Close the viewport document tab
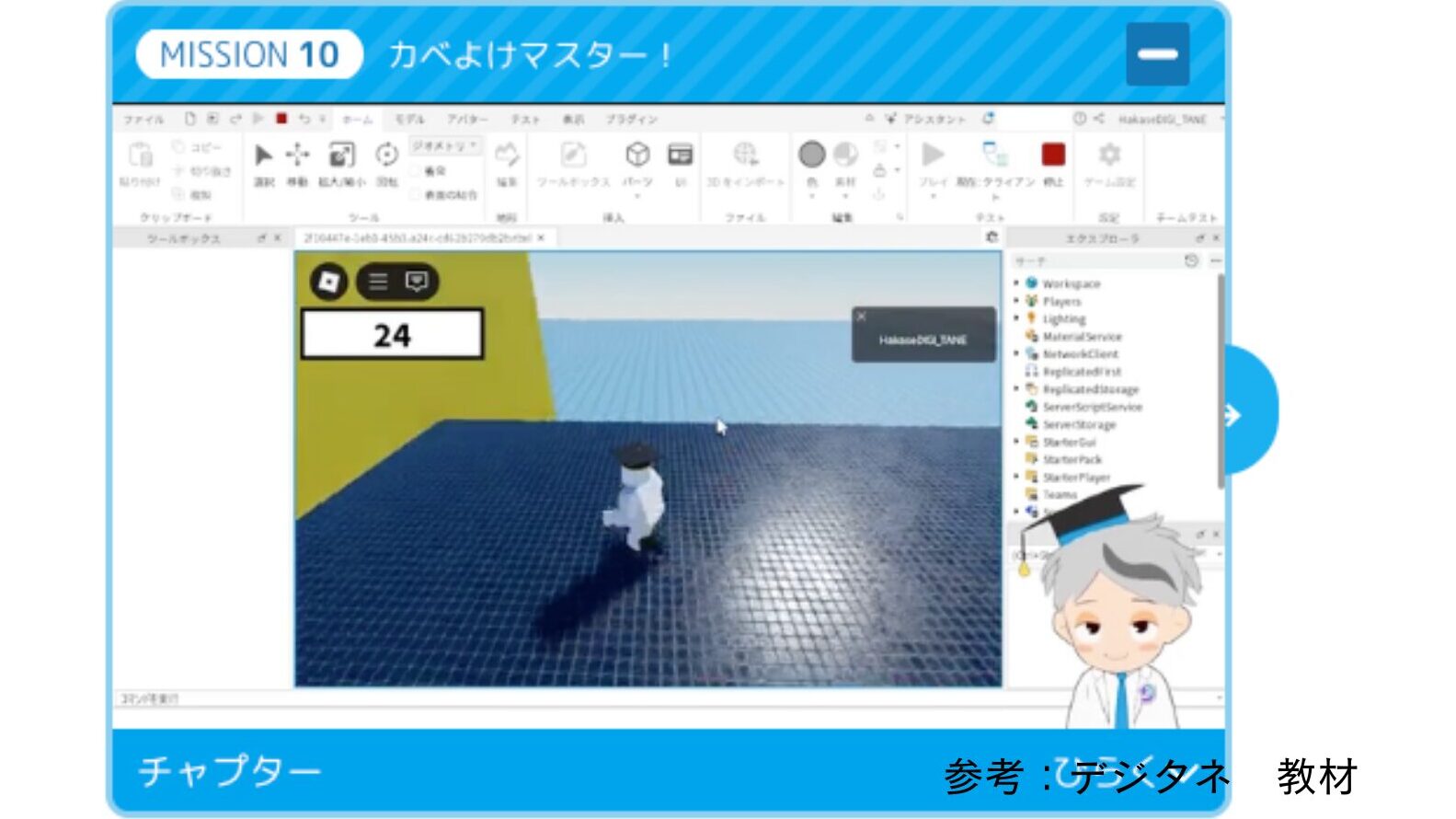Screen dimensions: 1456x819 (541, 237)
